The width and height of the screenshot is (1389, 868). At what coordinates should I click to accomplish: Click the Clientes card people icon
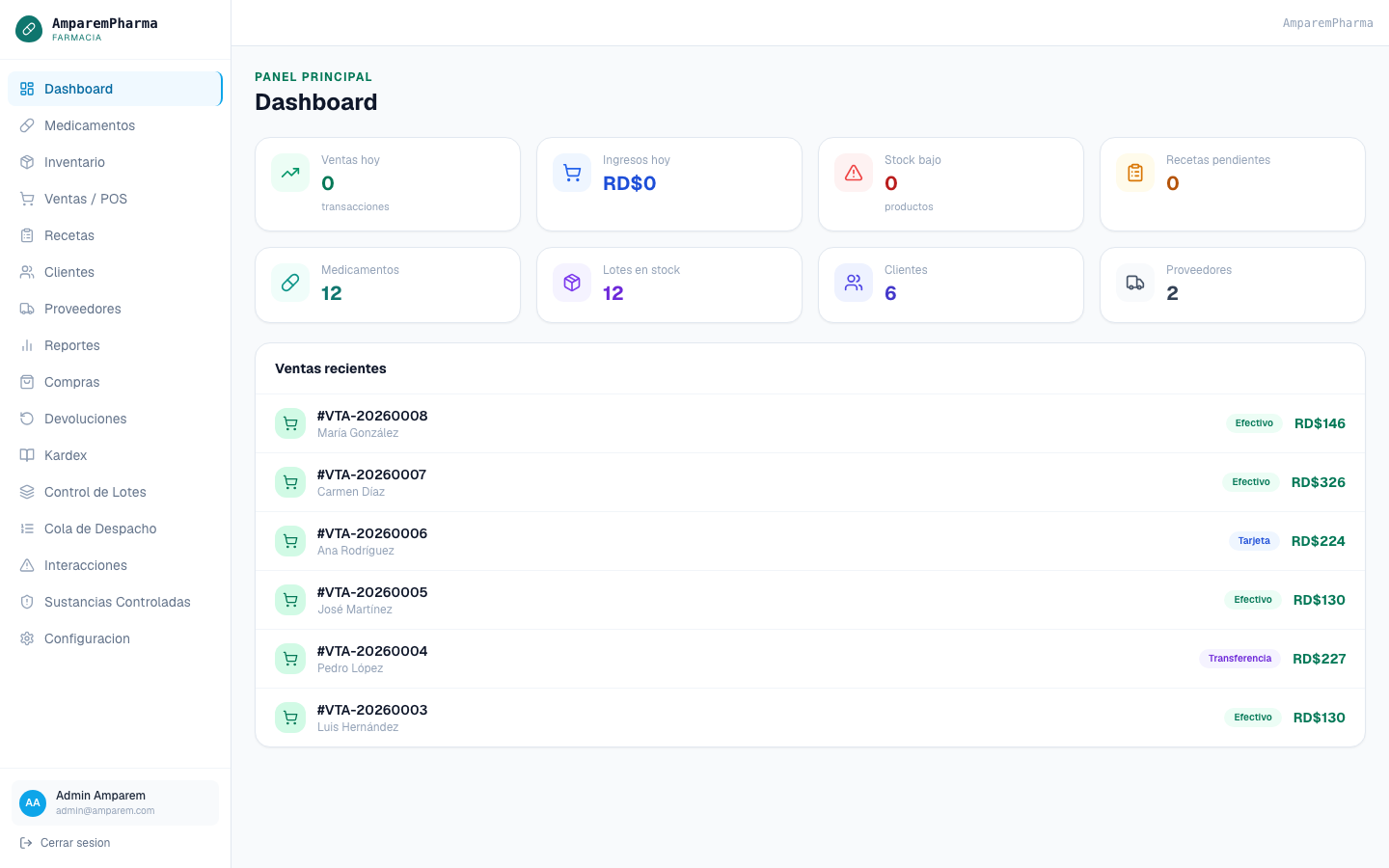point(854,283)
